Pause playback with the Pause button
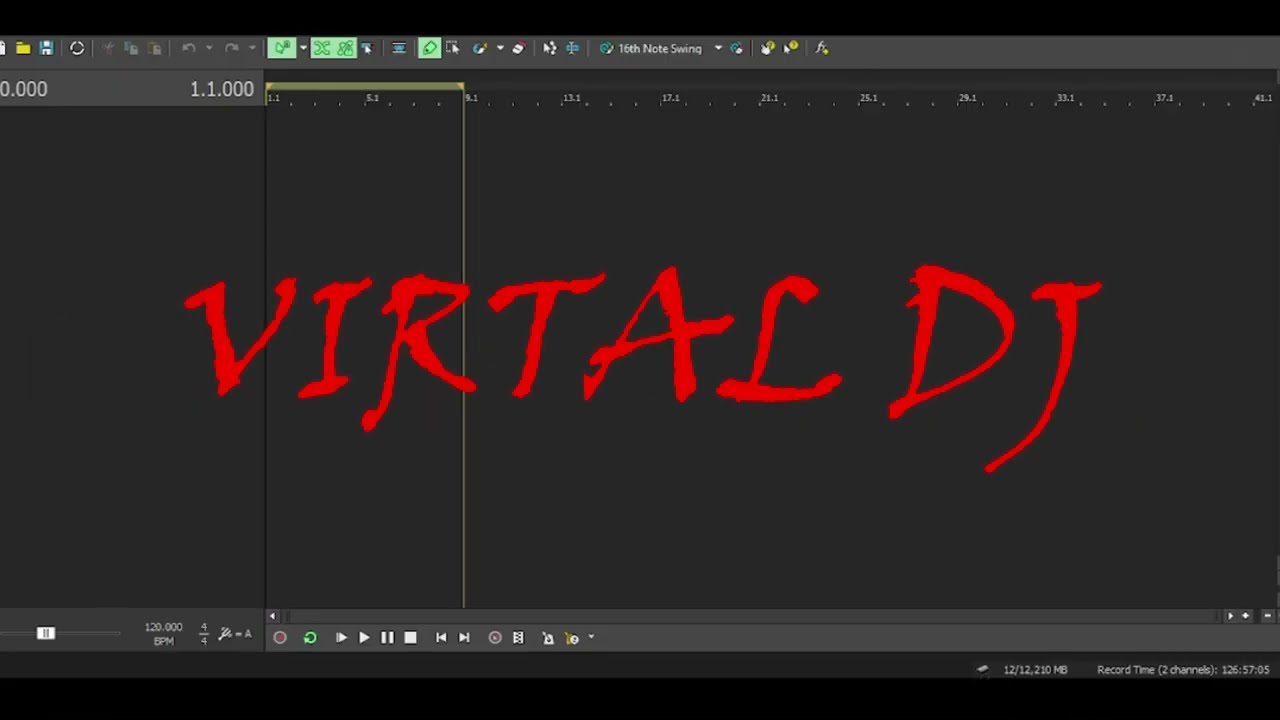The height and width of the screenshot is (720, 1280). click(387, 638)
